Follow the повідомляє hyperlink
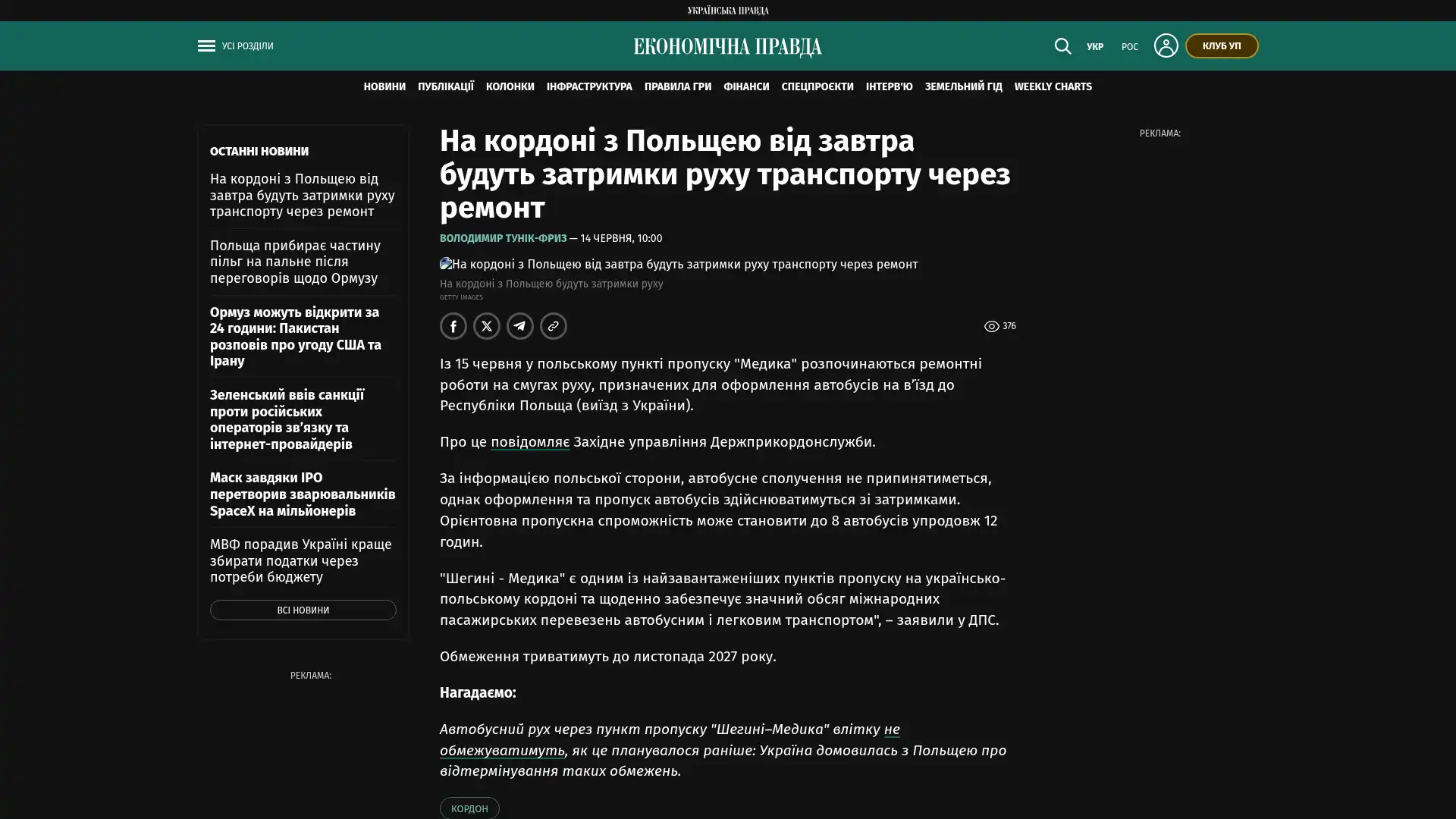1456x819 pixels. 530,442
